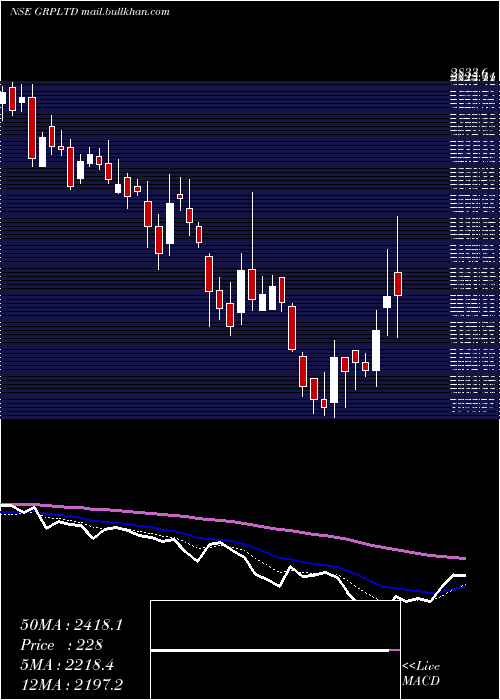Click the last red candlestick on the chart

[398, 283]
